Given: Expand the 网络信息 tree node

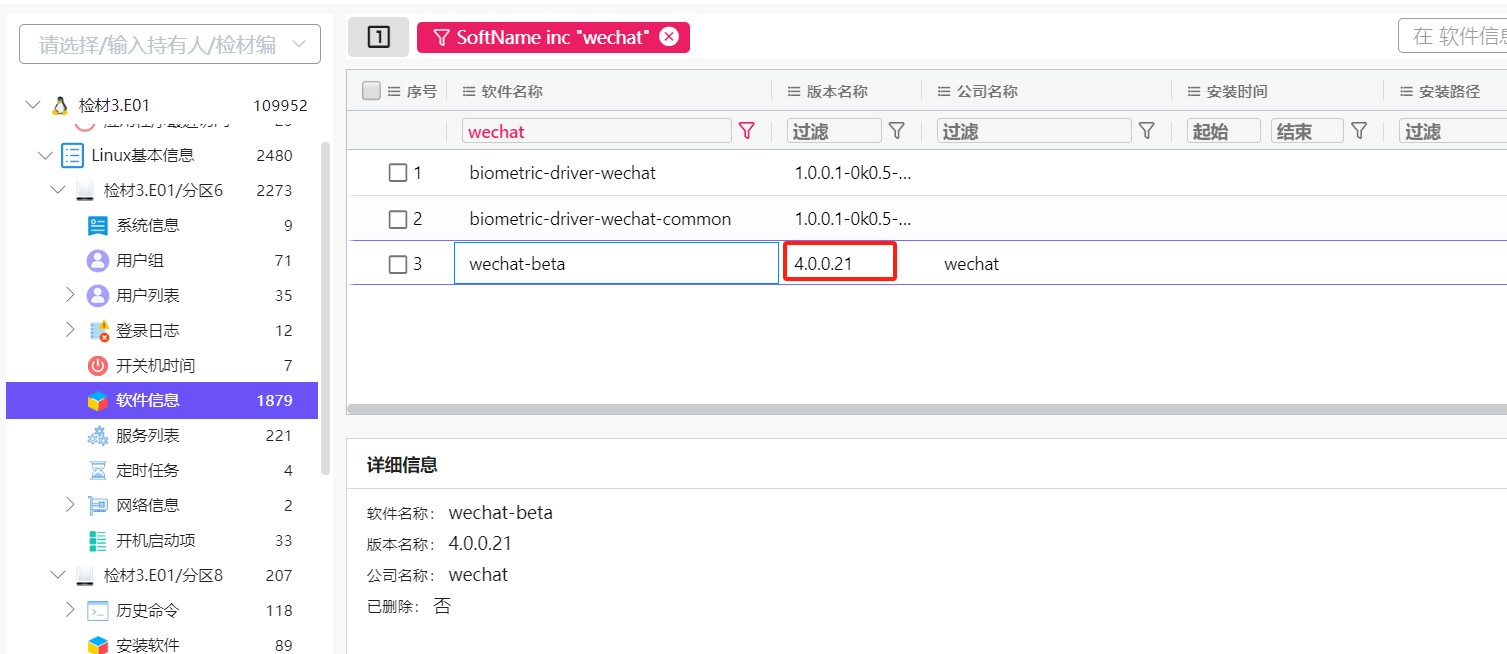Looking at the screenshot, I should pos(70,505).
